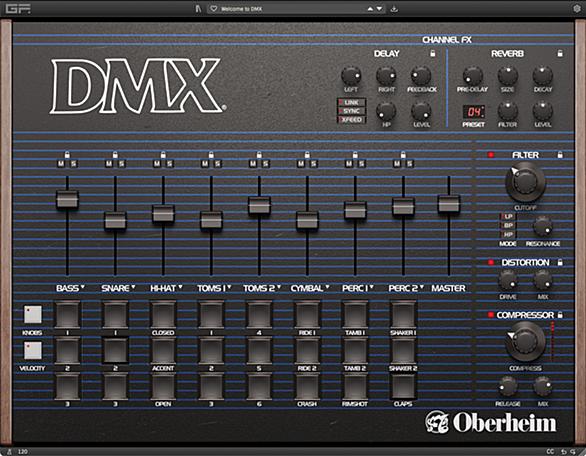Open the PERC 2 dropdown arrow
586x456 pixels.
coord(422,287)
